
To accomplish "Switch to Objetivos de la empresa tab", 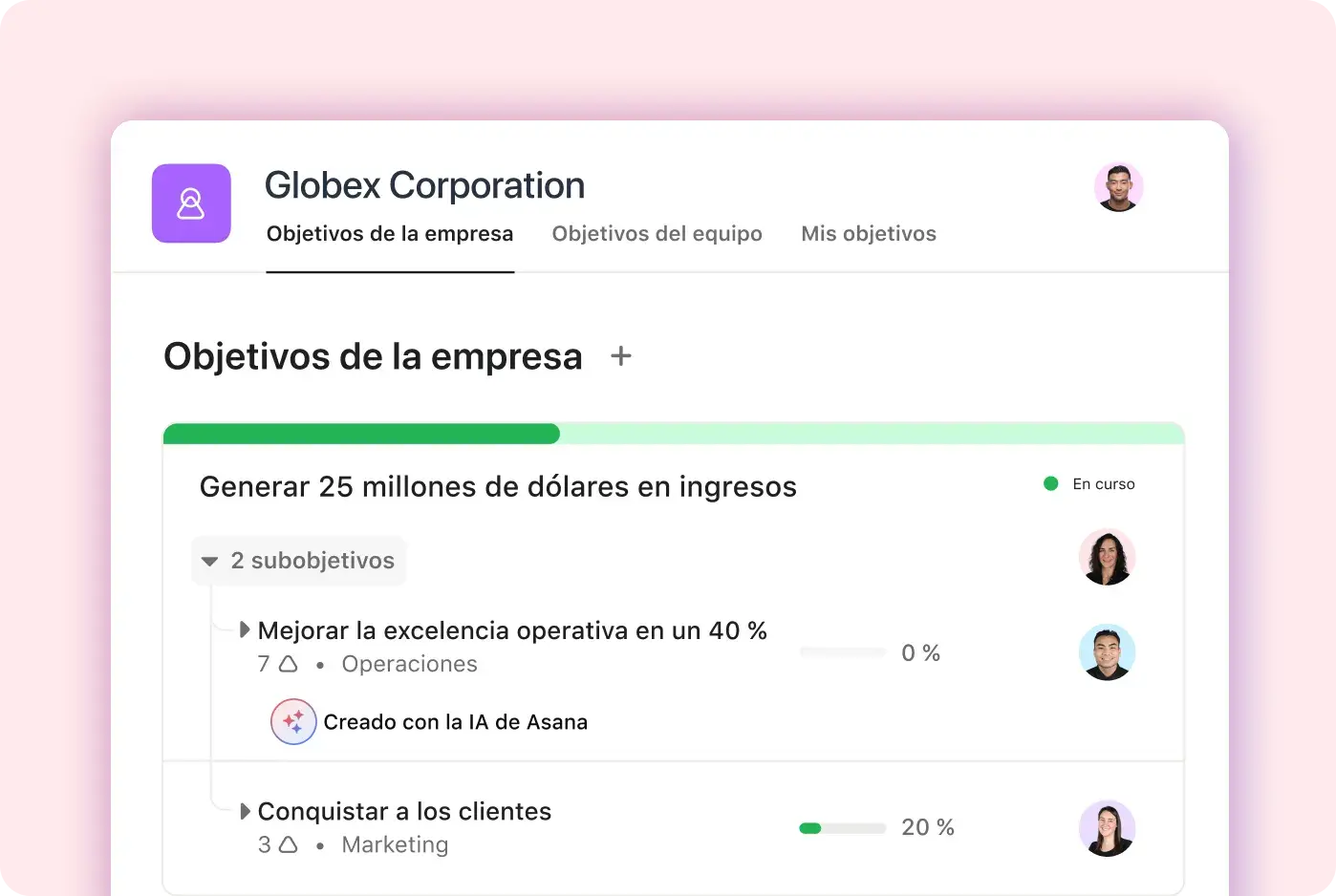I will coord(390,234).
